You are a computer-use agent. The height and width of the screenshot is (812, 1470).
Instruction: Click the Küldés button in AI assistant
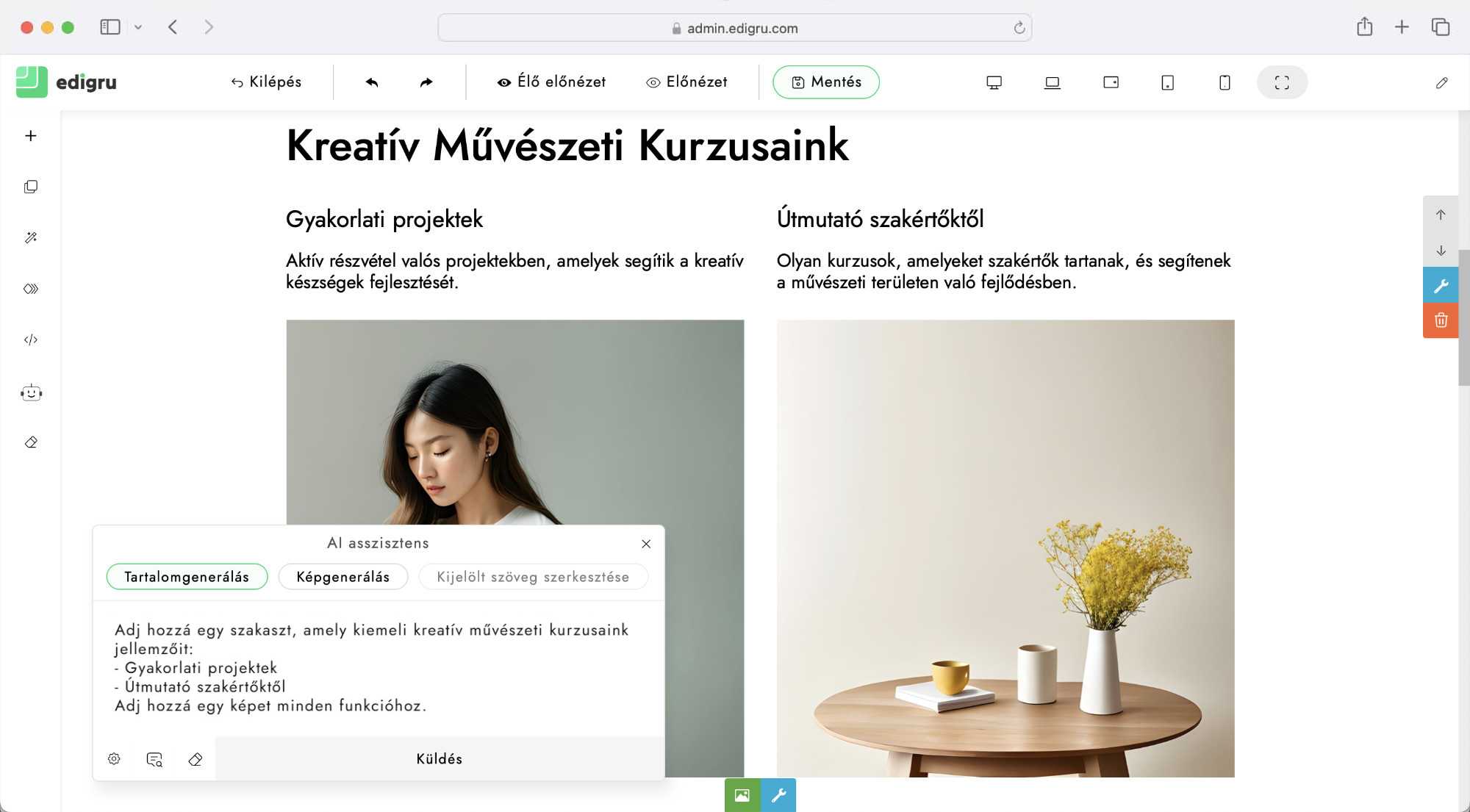click(439, 758)
